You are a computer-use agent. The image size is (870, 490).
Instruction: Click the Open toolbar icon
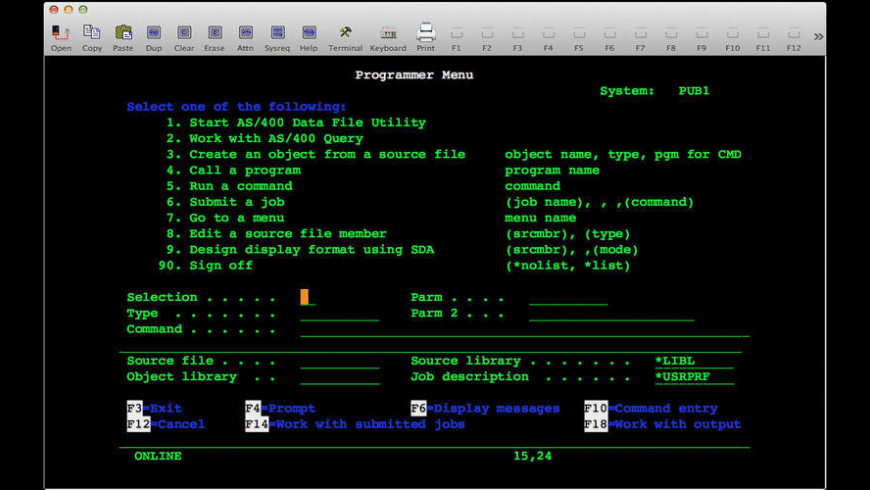61,37
